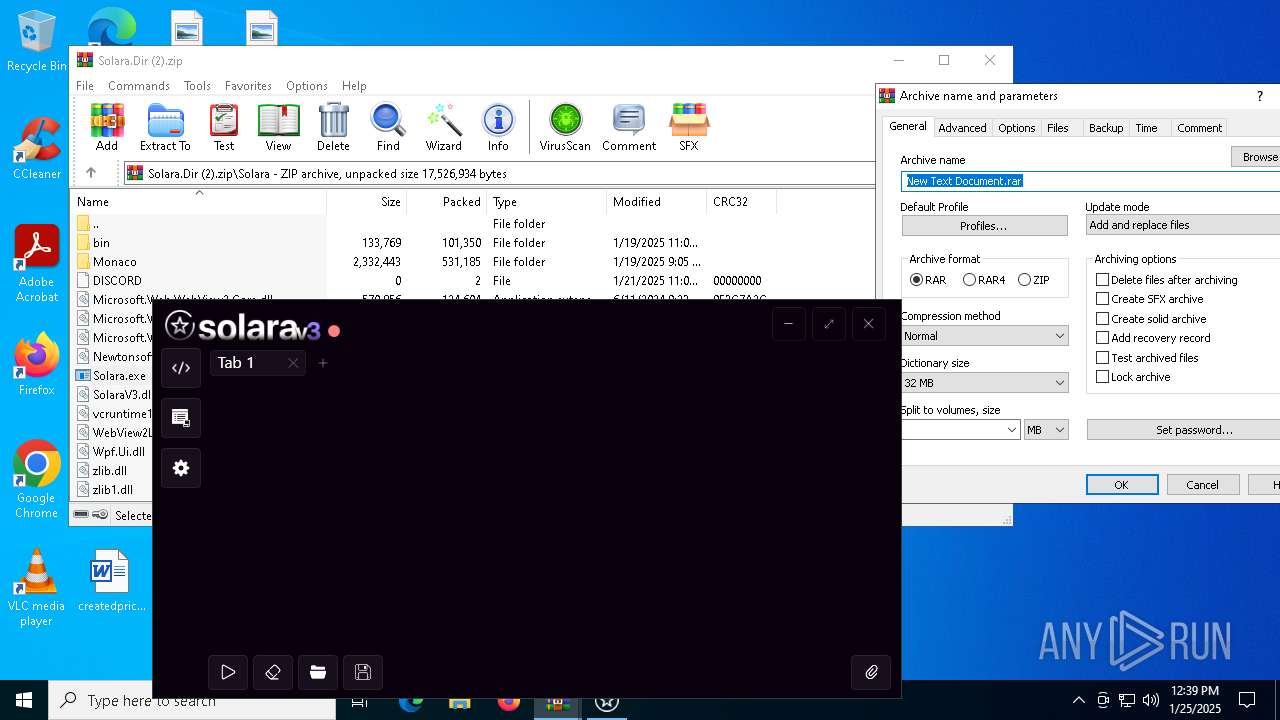This screenshot has height=720, width=1280.
Task: Save script with Solara floppy icon
Action: (x=363, y=673)
